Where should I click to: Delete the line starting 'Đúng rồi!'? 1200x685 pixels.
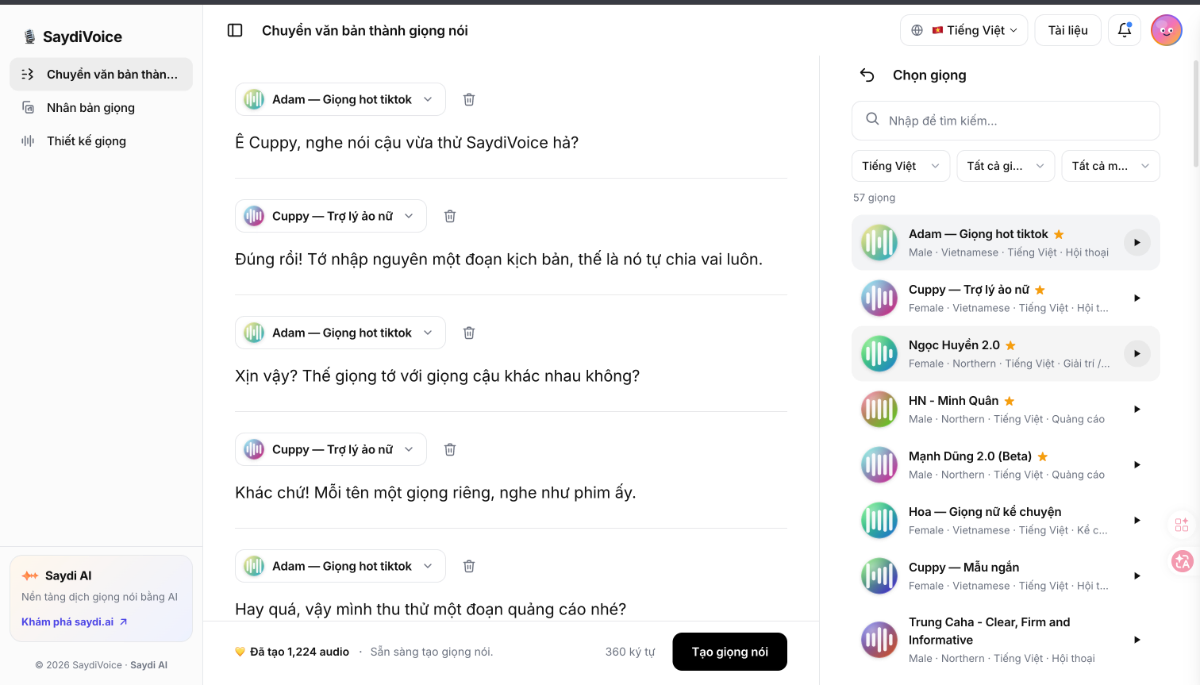point(450,216)
